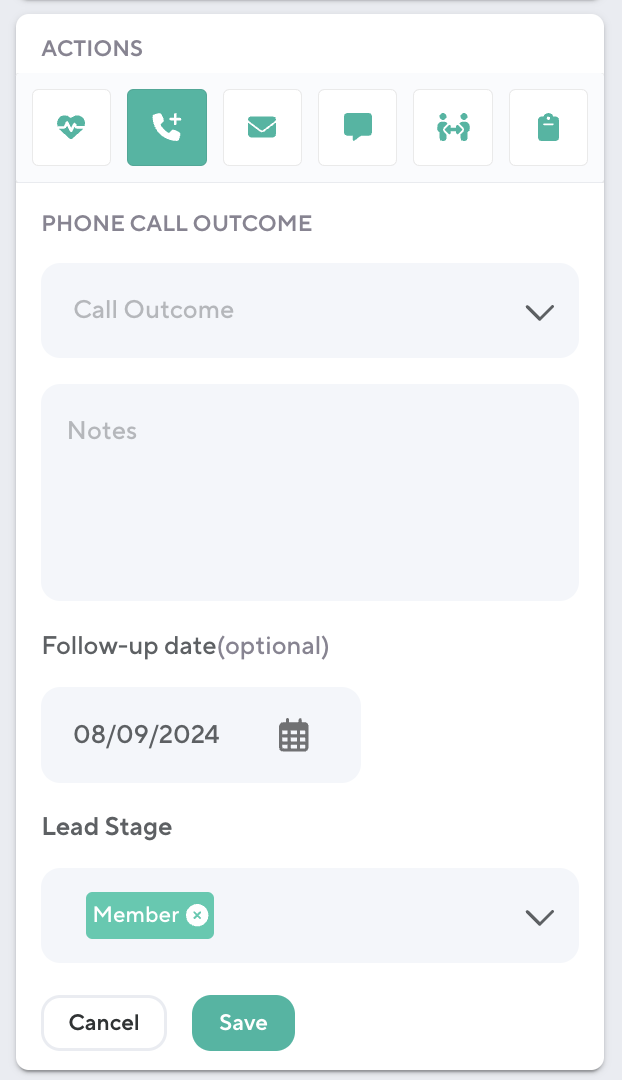Click the Lead Stage field label
The width and height of the screenshot is (622, 1080).
click(107, 827)
